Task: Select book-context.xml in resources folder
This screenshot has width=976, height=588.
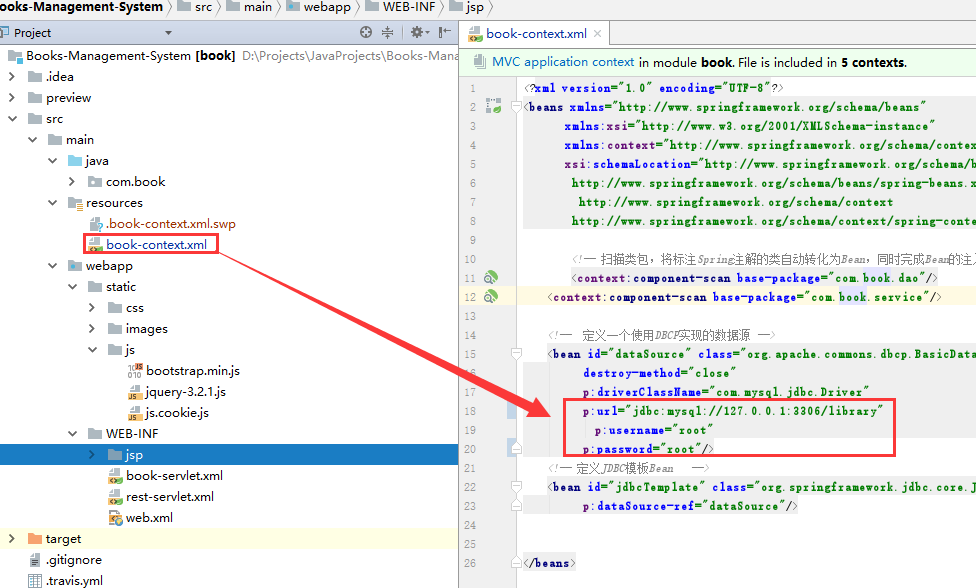Action: tap(156, 245)
